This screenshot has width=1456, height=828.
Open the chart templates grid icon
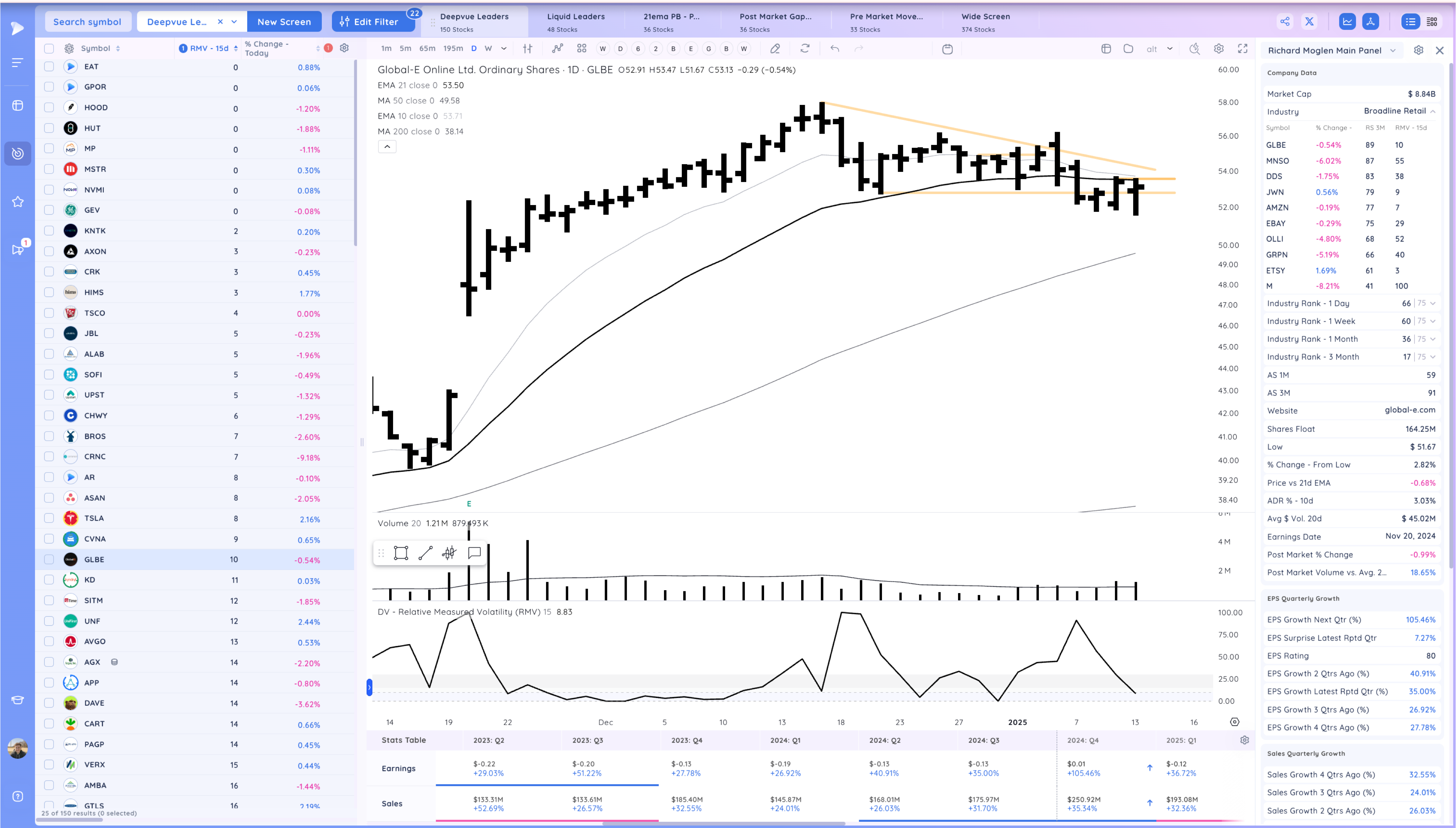point(581,49)
